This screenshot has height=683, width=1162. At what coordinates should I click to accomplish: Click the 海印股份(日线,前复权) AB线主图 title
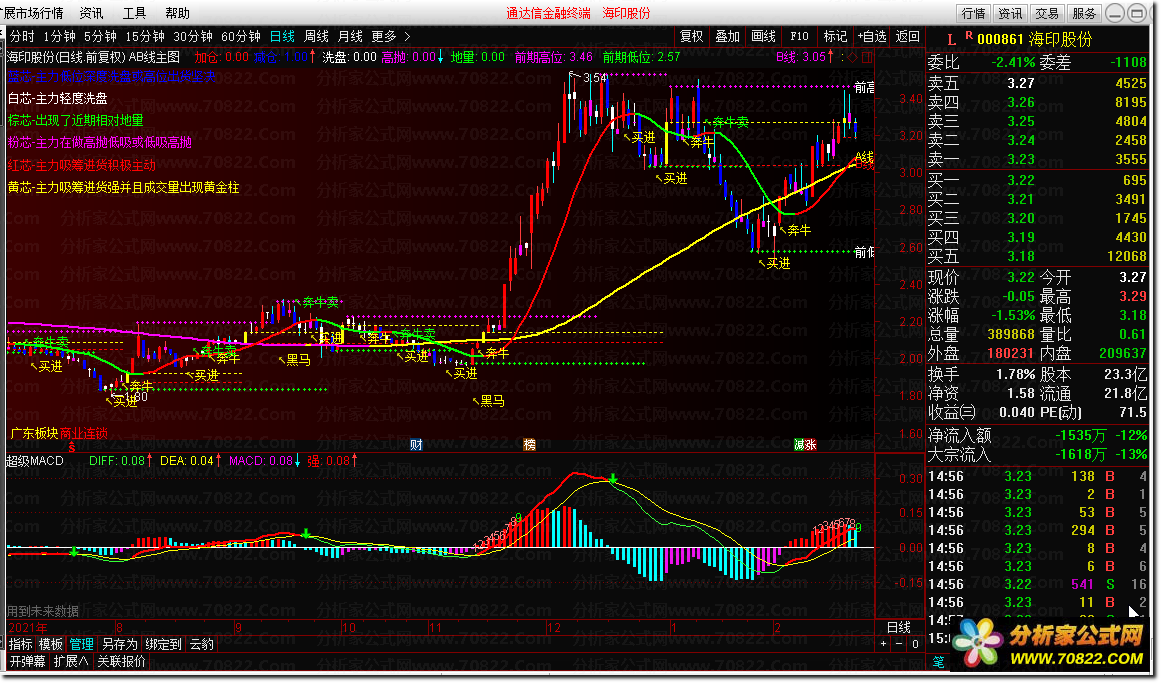[x=93, y=57]
